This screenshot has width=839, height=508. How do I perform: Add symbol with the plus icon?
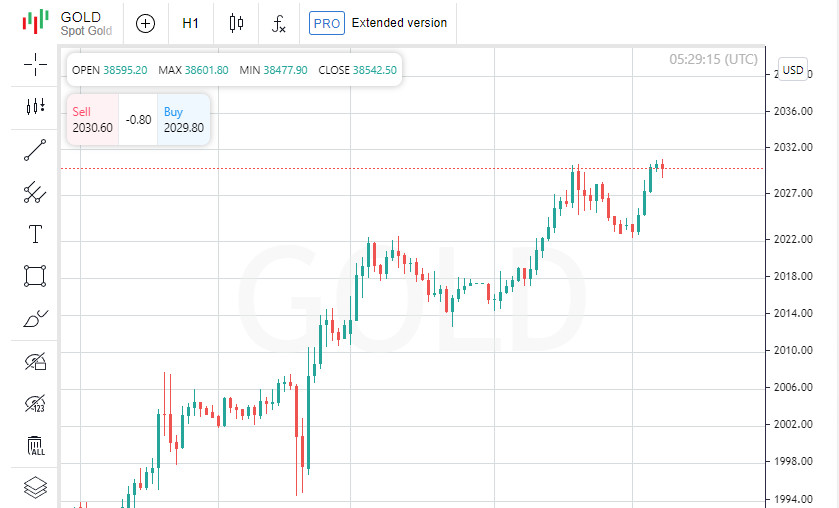pos(146,23)
